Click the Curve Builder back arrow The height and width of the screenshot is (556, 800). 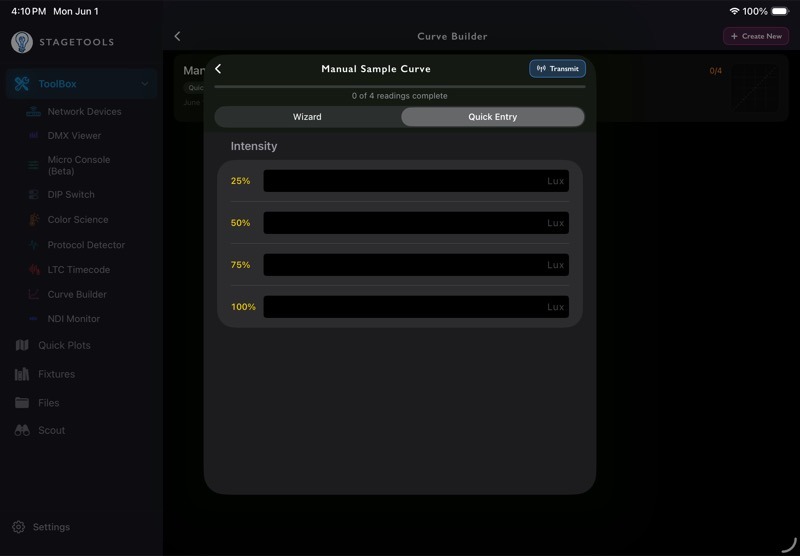(178, 36)
